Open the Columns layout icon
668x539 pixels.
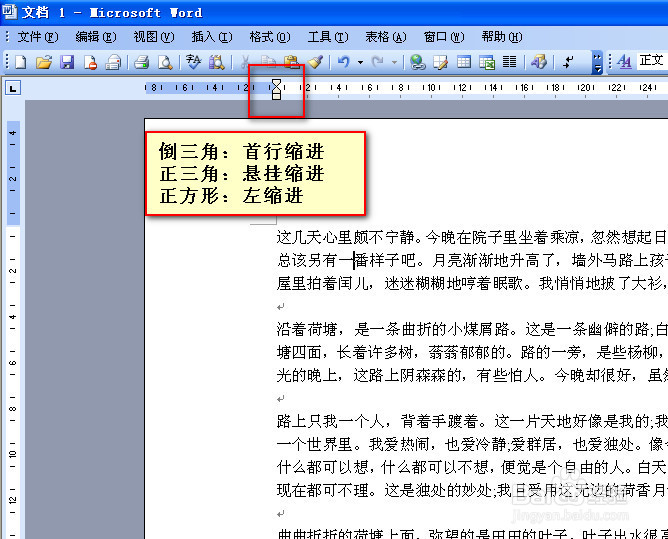point(510,62)
